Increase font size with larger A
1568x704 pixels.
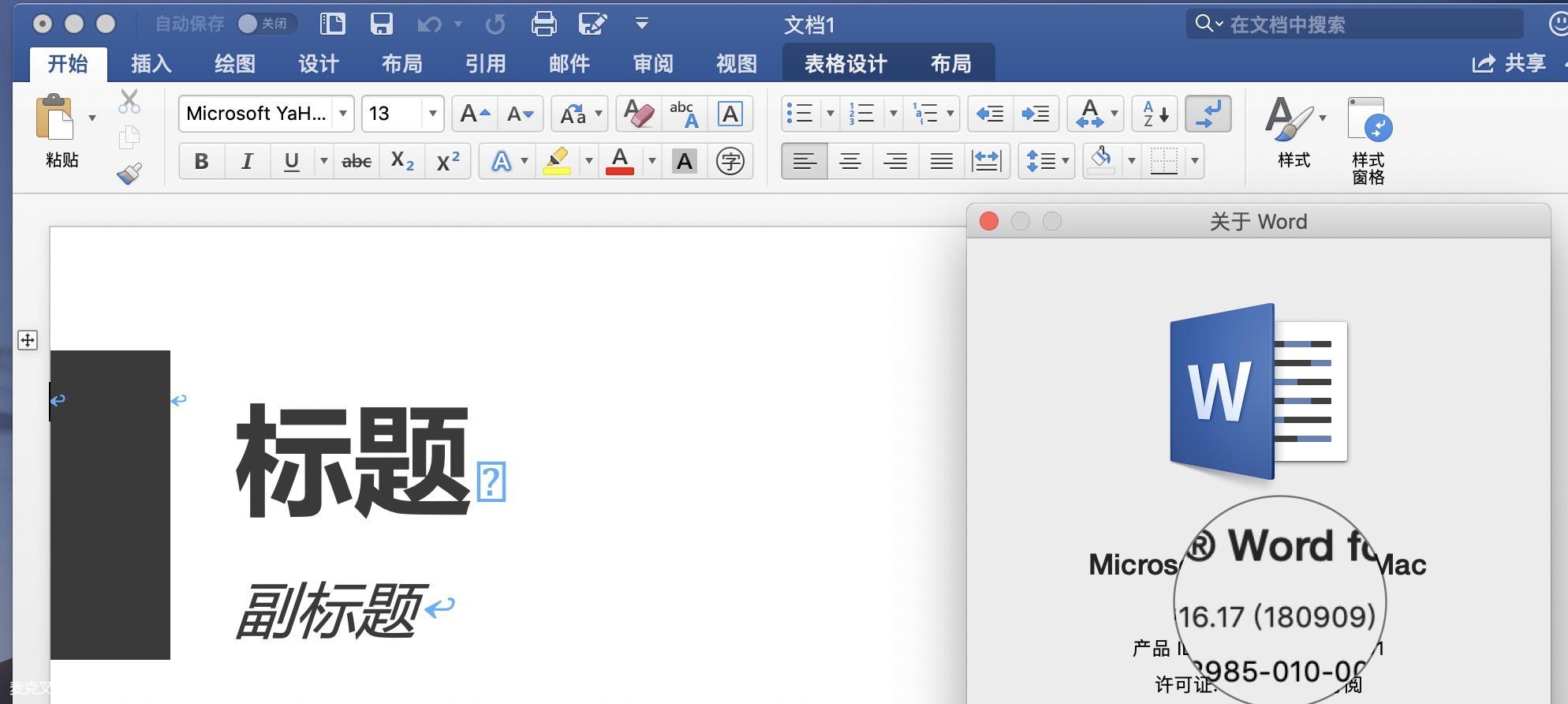[x=475, y=114]
